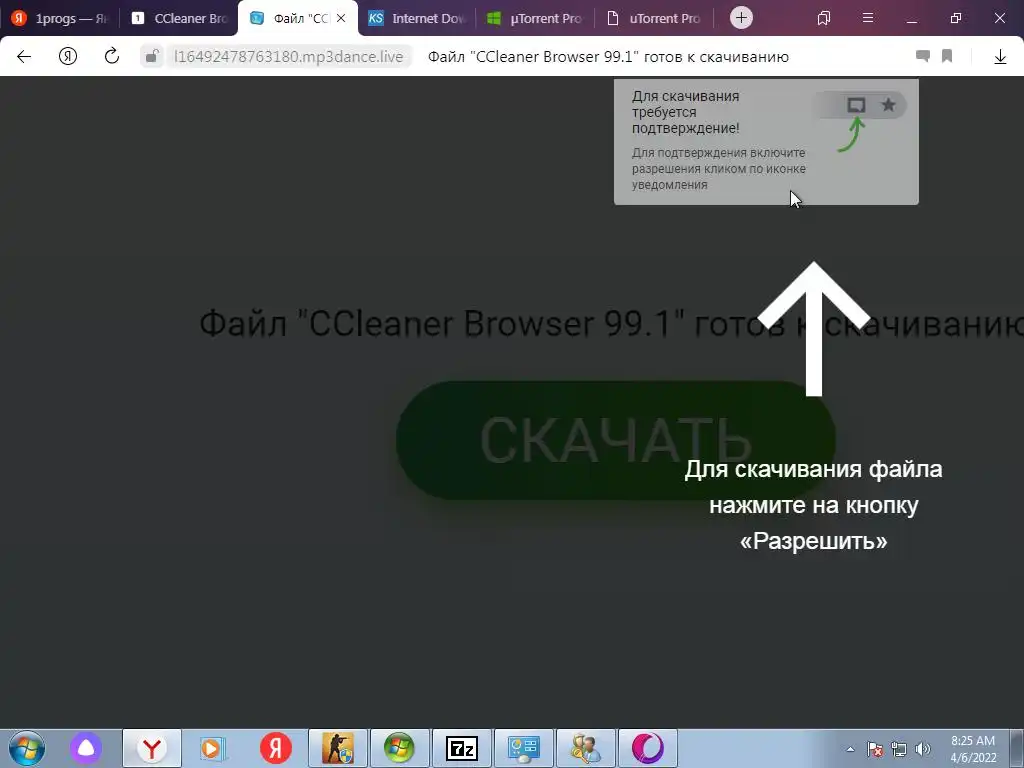This screenshot has height=768, width=1024.
Task: Launch Counter-Strike from taskbar
Action: point(338,748)
